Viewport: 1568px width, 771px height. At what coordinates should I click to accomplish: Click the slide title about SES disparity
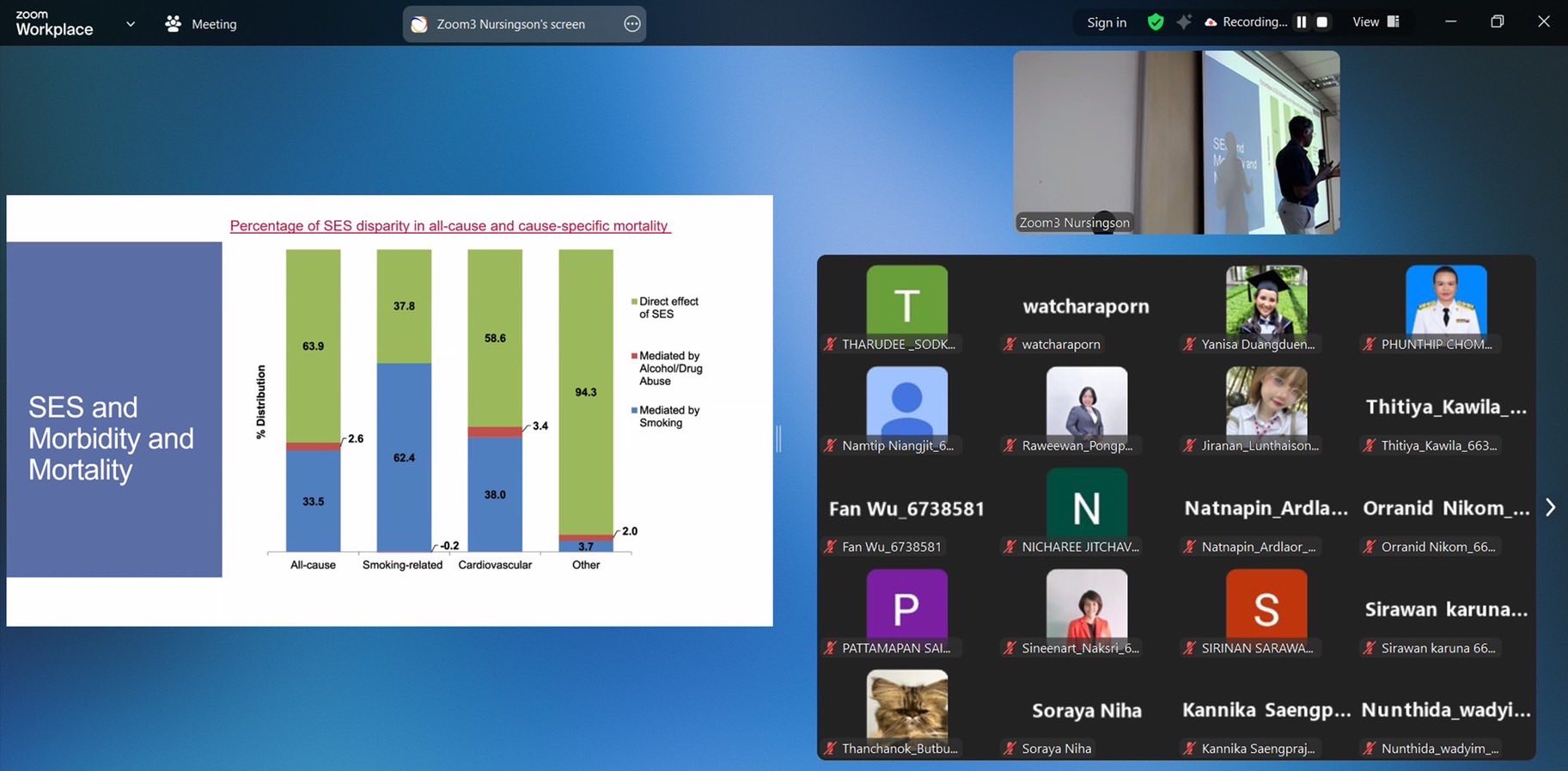pos(449,226)
